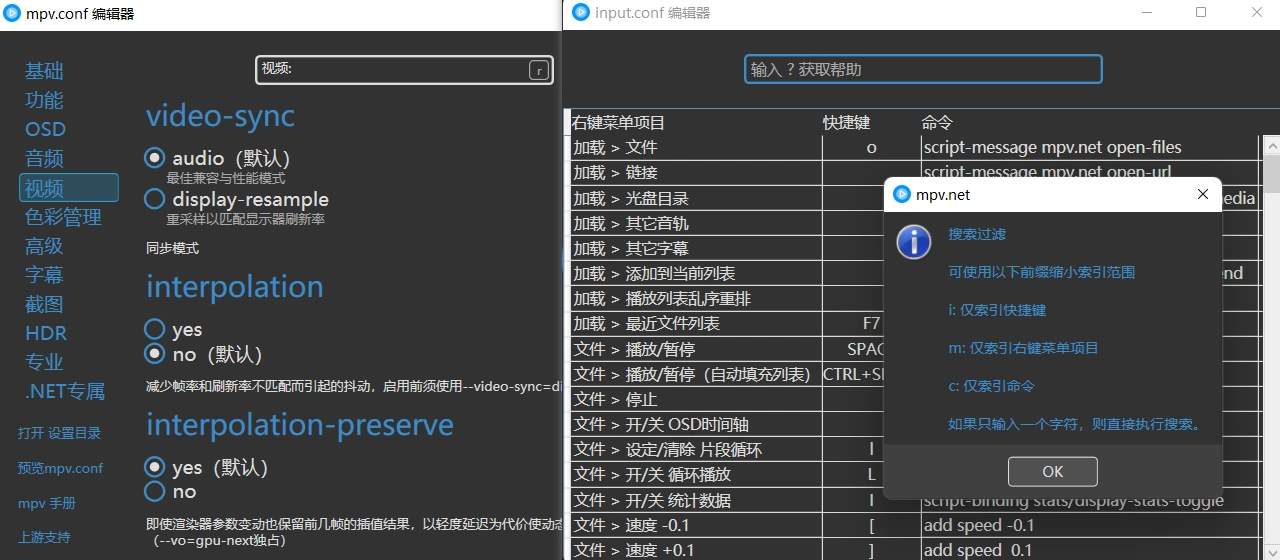1280x560 pixels.
Task: Click the 快捷键 column header
Action: click(x=846, y=122)
